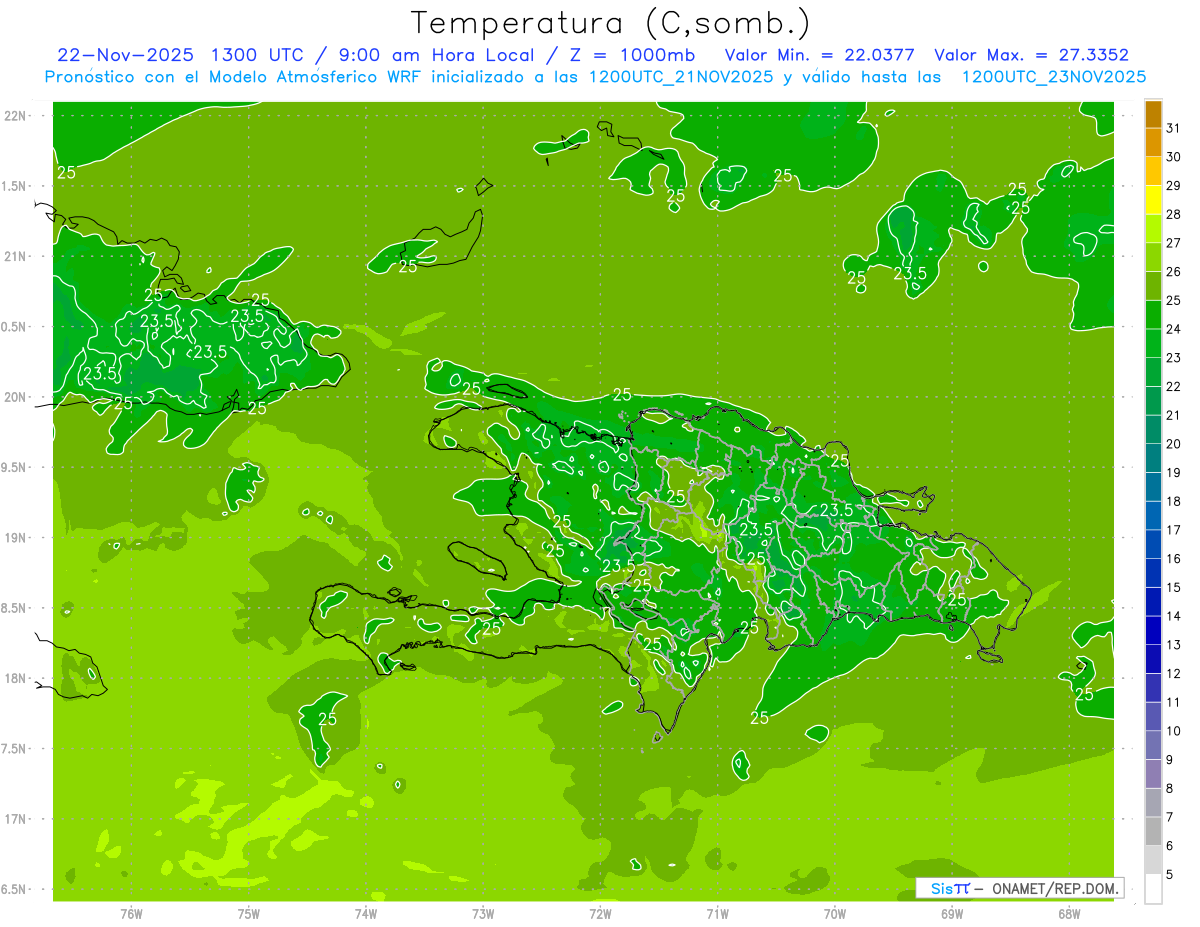Click the SisPI logo text
This screenshot has width=1200, height=927.
[x=949, y=888]
